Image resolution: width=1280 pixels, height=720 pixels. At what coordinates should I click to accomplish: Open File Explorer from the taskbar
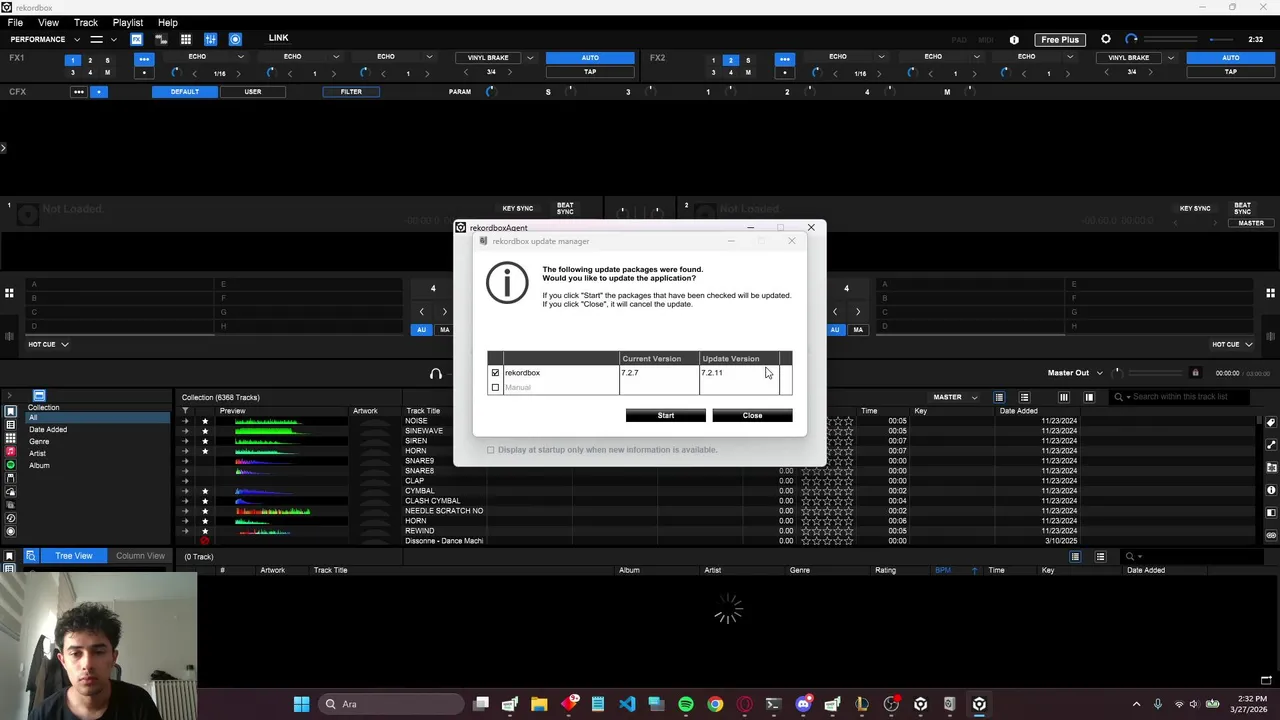click(539, 704)
